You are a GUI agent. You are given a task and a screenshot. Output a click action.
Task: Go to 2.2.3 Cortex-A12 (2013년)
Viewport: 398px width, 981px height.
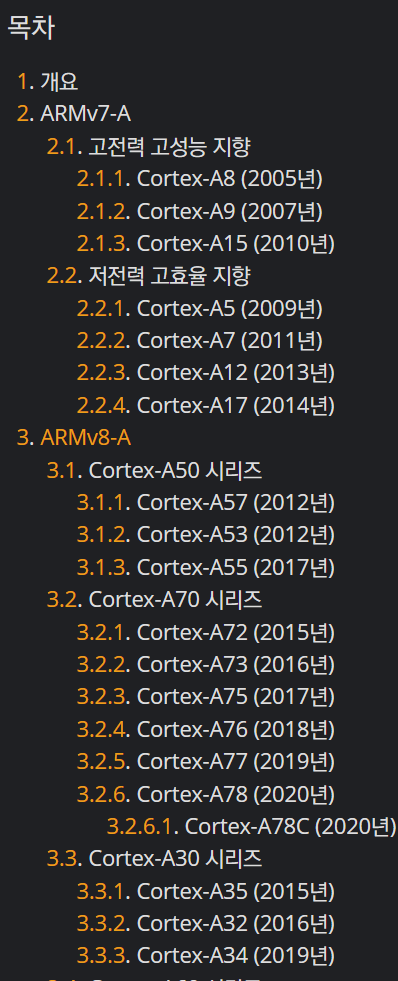206,374
